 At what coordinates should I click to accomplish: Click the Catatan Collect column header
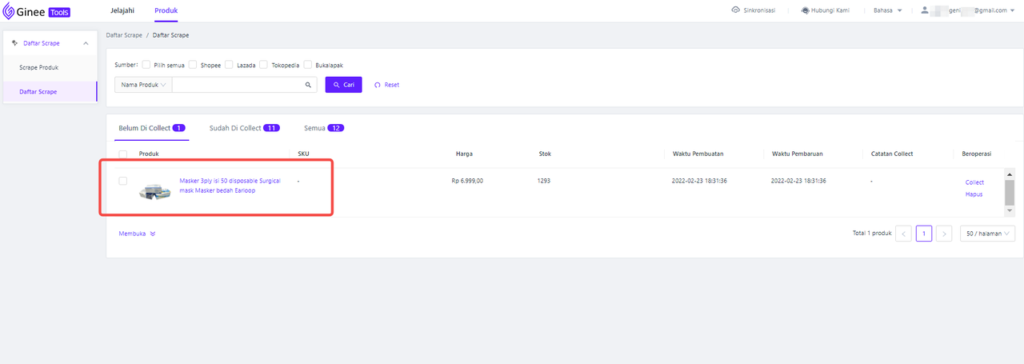tap(891, 154)
